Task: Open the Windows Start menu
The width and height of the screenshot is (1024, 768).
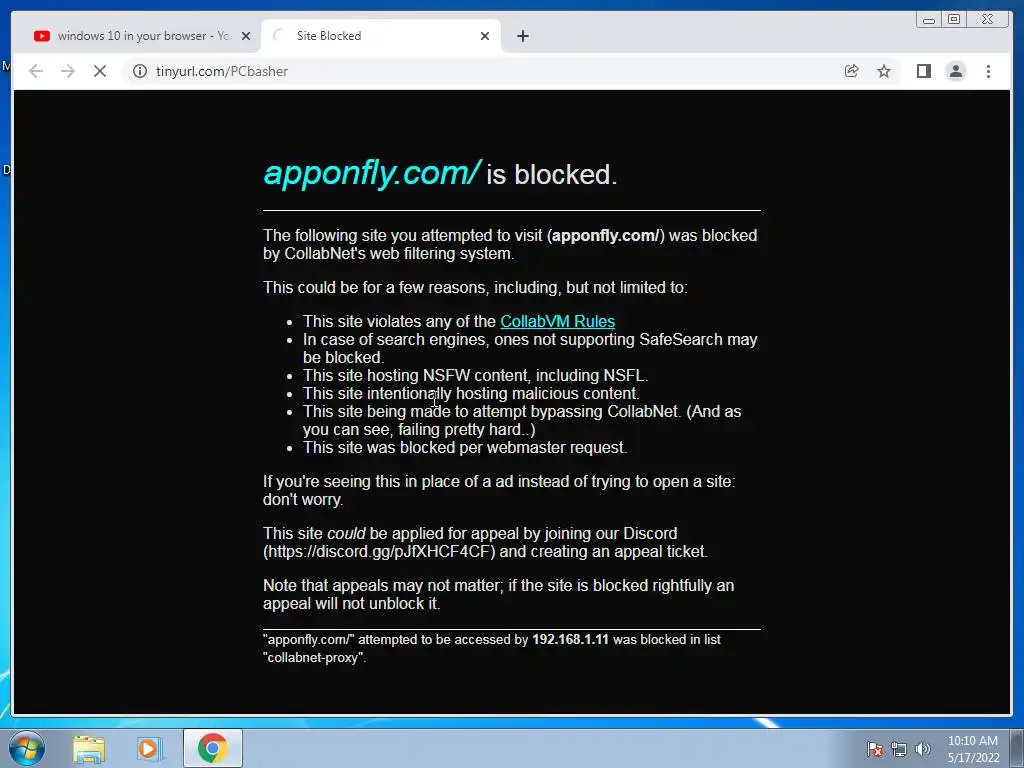Action: click(27, 748)
